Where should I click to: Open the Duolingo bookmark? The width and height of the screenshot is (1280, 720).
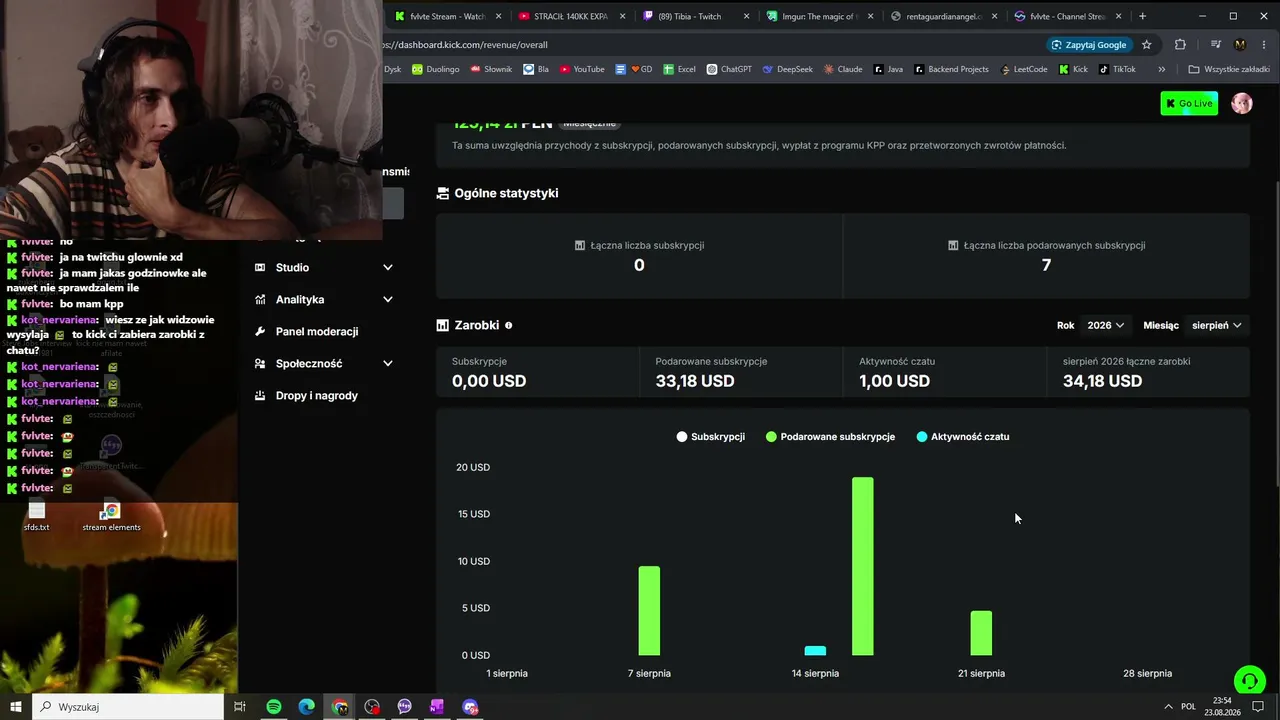coord(435,69)
